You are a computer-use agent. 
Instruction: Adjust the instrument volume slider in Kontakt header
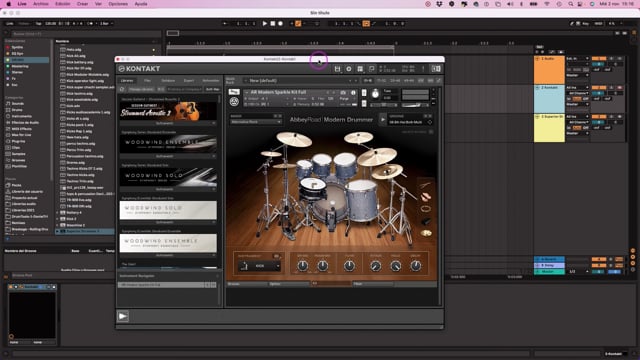[x=415, y=105]
